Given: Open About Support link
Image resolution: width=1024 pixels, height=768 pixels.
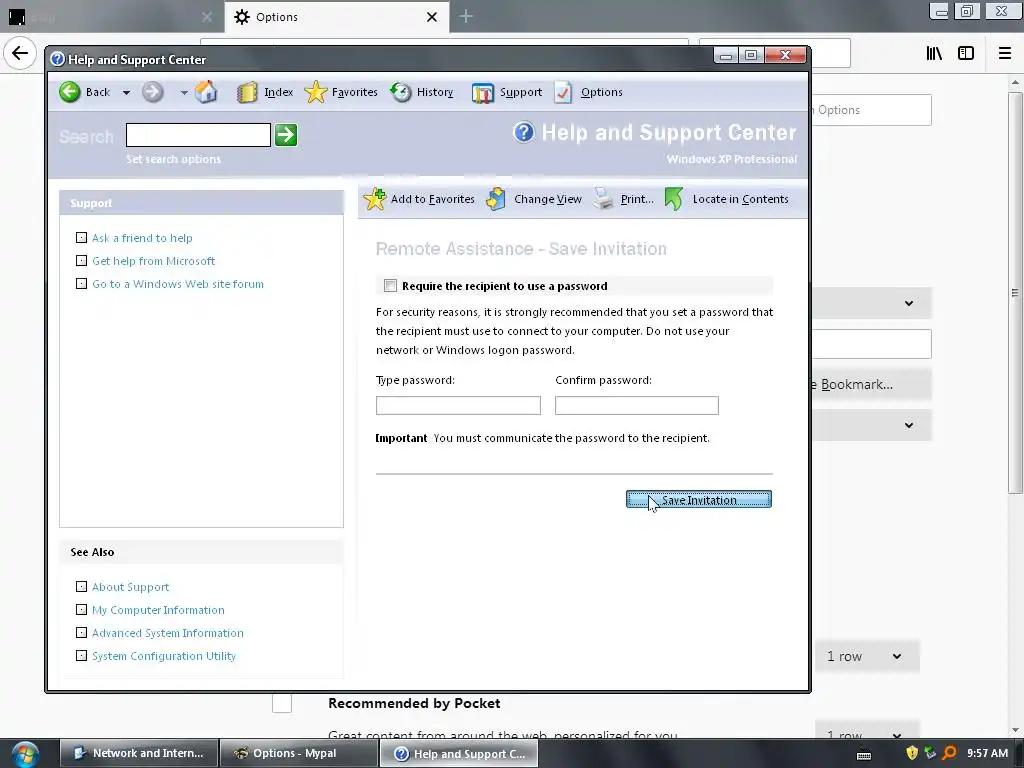Looking at the screenshot, I should [130, 587].
